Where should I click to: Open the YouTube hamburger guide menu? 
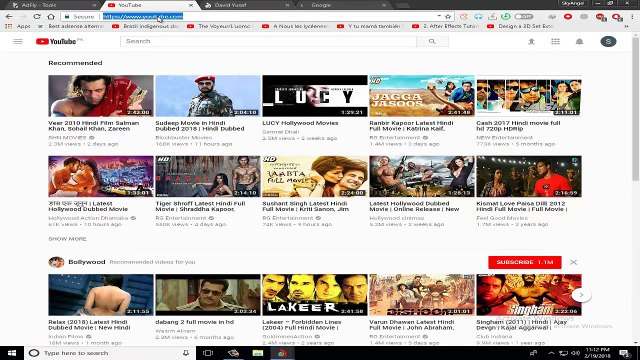pos(18,41)
